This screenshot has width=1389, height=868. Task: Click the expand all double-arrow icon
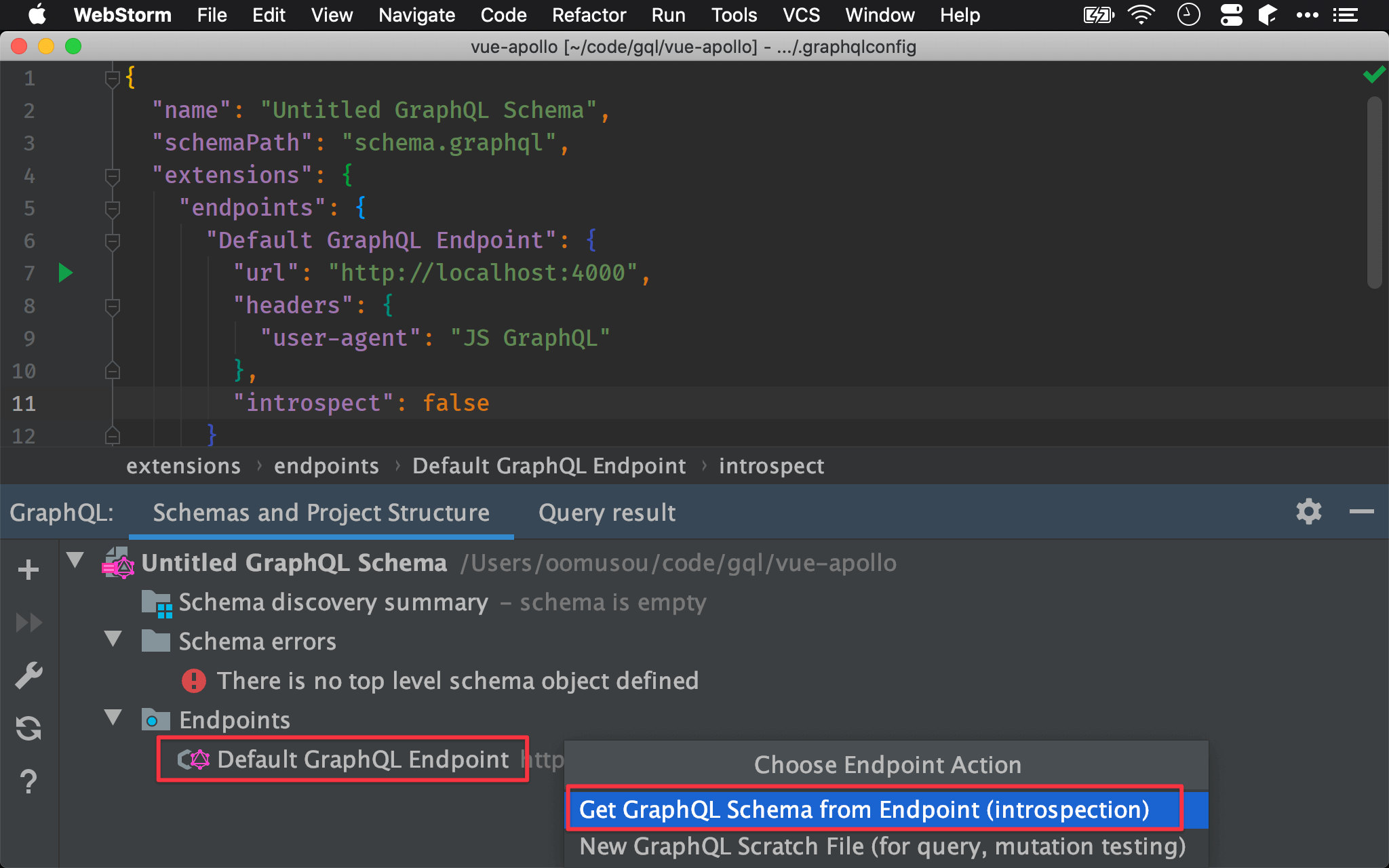[x=28, y=623]
